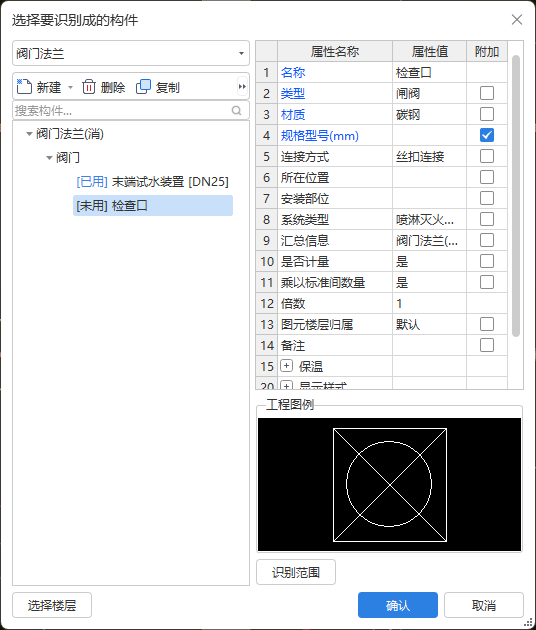Click the 识别范围 button
Image resolution: width=536 pixels, height=630 pixels.
(296, 572)
